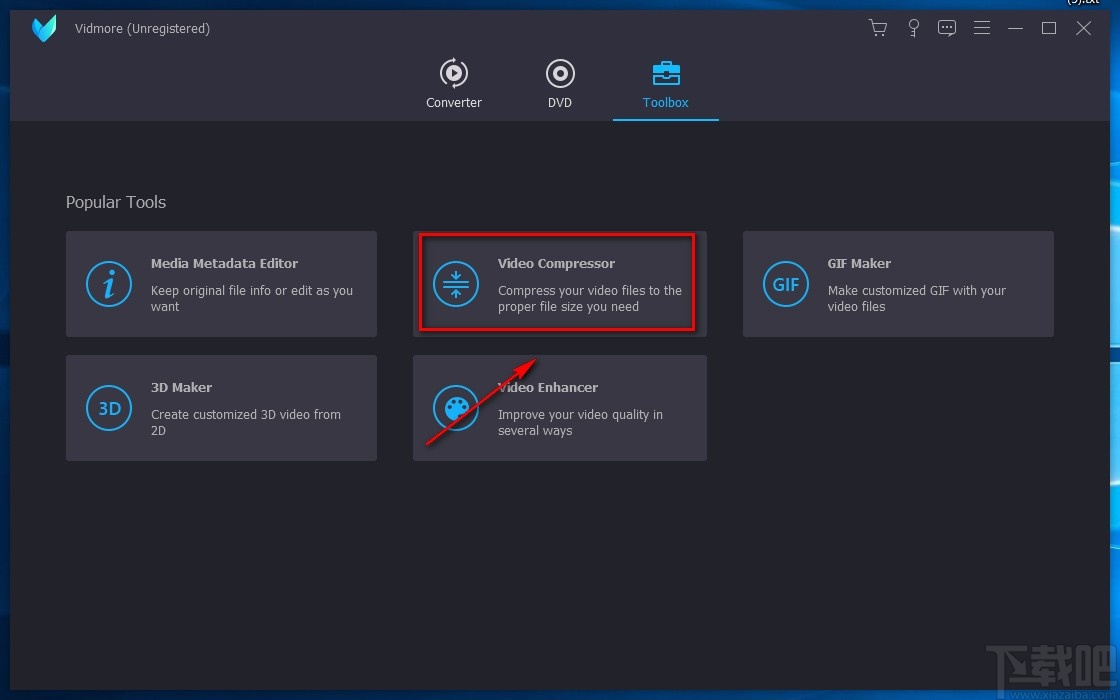
Task: Select the Toolbox tab
Action: coord(666,84)
